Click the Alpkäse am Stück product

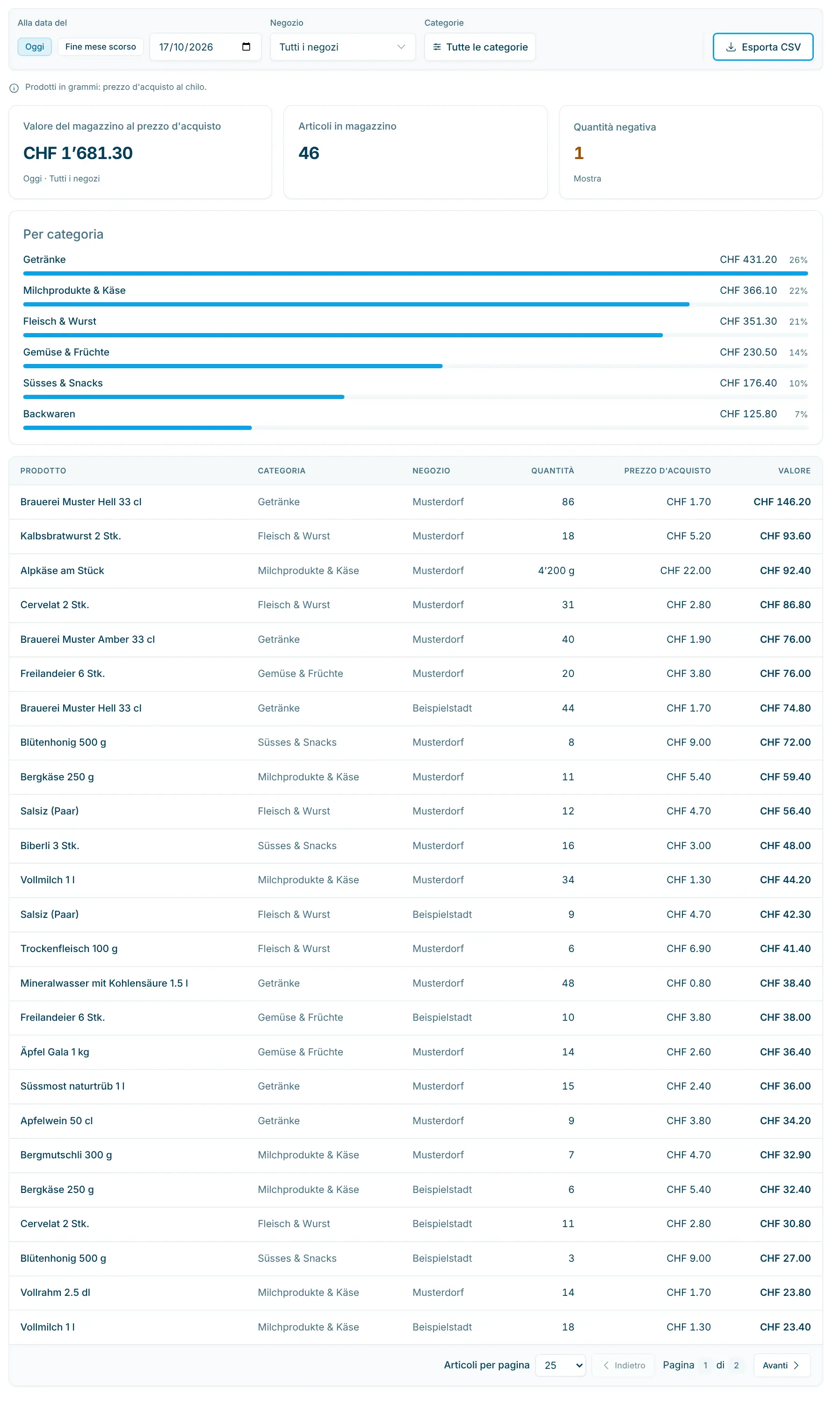click(62, 571)
